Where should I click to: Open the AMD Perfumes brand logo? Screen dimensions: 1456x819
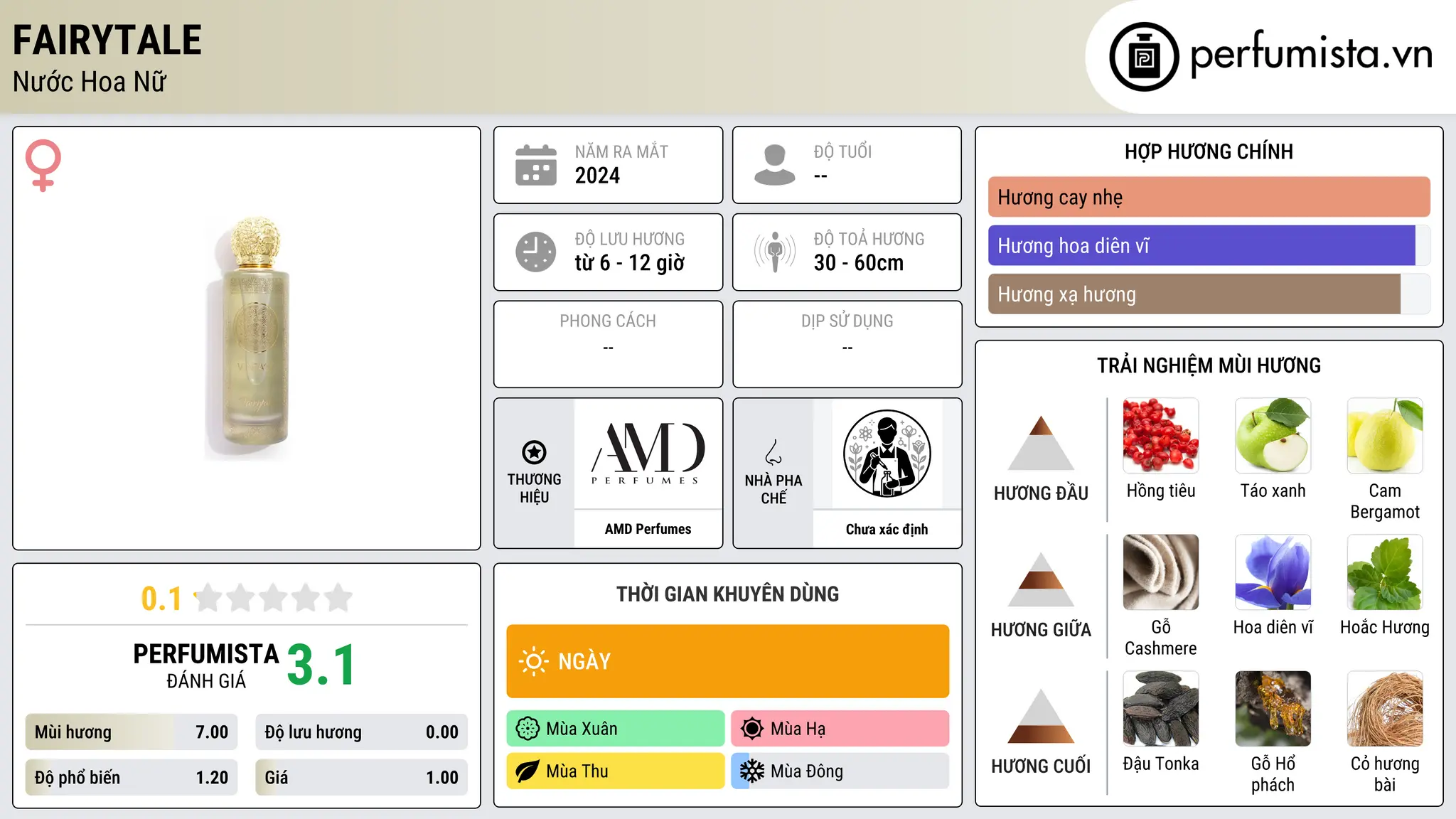(x=648, y=454)
